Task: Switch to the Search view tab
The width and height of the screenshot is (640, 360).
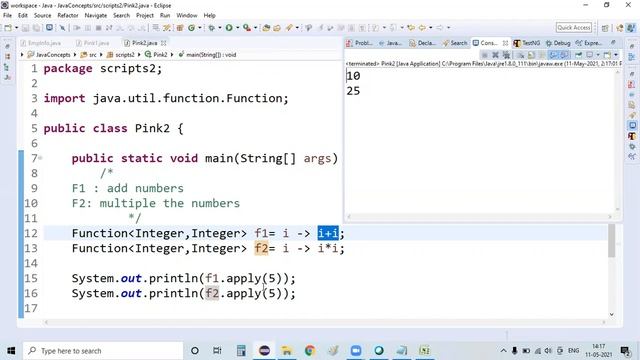Action: [x=455, y=43]
